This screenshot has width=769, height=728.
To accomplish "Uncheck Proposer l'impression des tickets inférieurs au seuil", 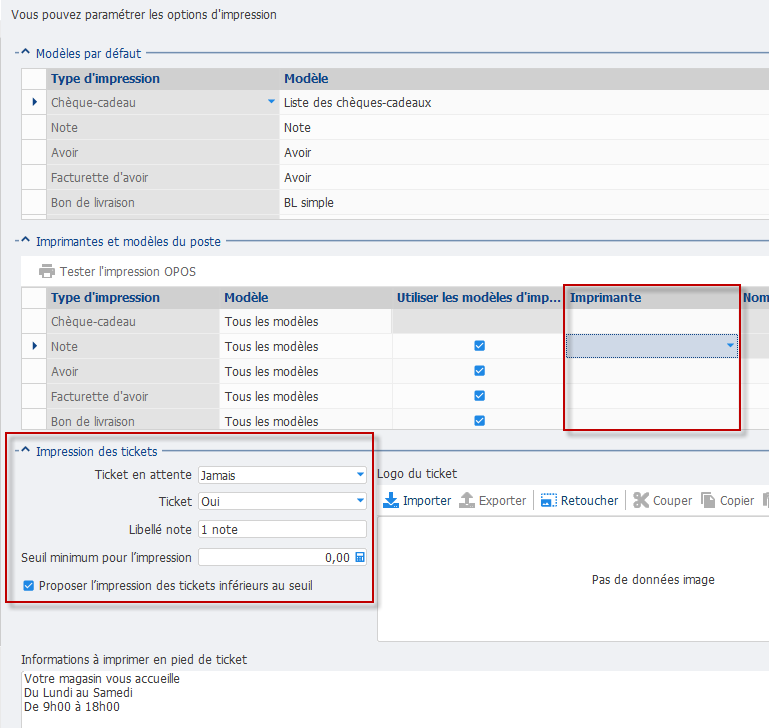I will pos(29,585).
